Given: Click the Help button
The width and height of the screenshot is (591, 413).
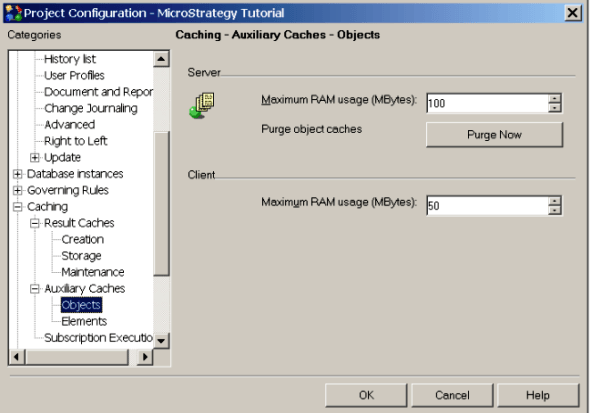Looking at the screenshot, I should tap(538, 395).
